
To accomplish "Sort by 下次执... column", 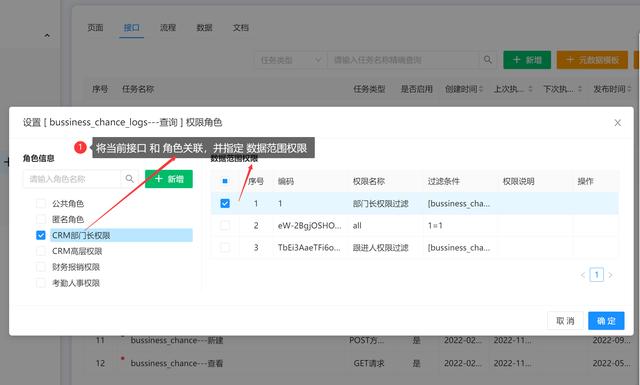I will point(580,89).
